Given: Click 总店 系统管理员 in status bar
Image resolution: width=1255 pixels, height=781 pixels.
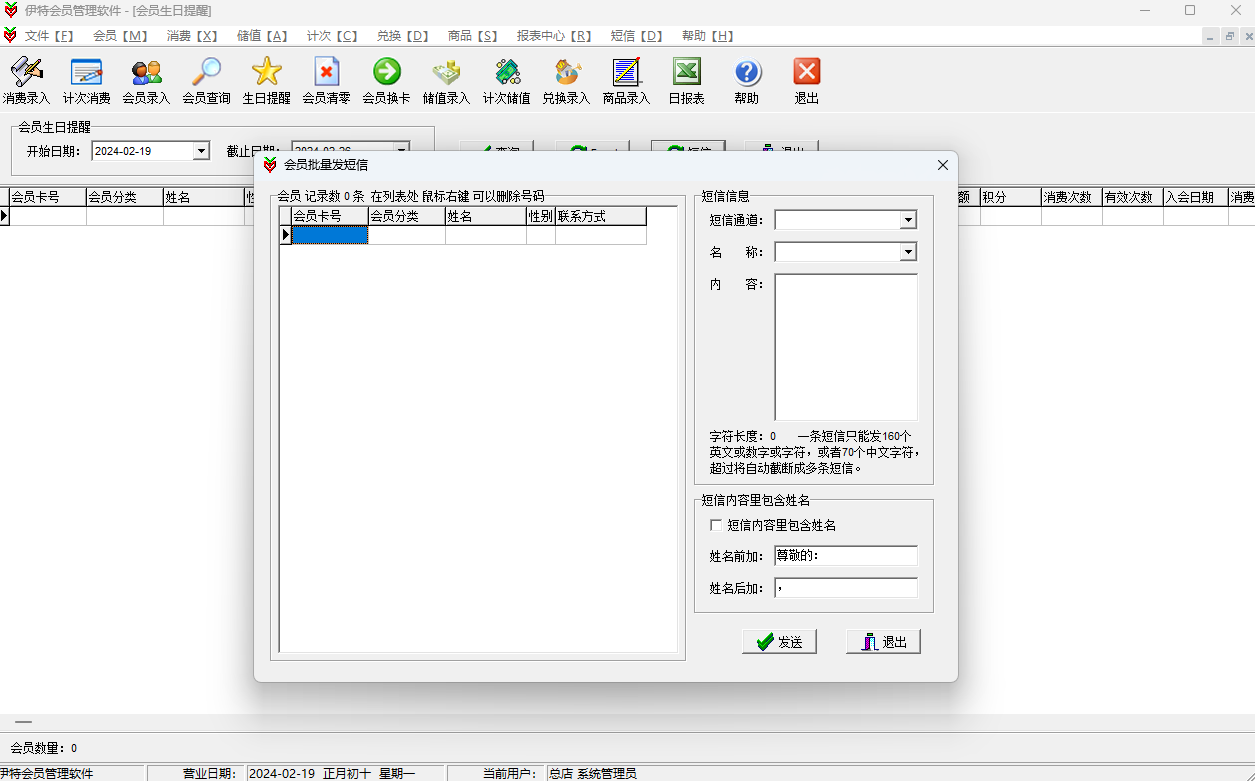Looking at the screenshot, I should (592, 773).
